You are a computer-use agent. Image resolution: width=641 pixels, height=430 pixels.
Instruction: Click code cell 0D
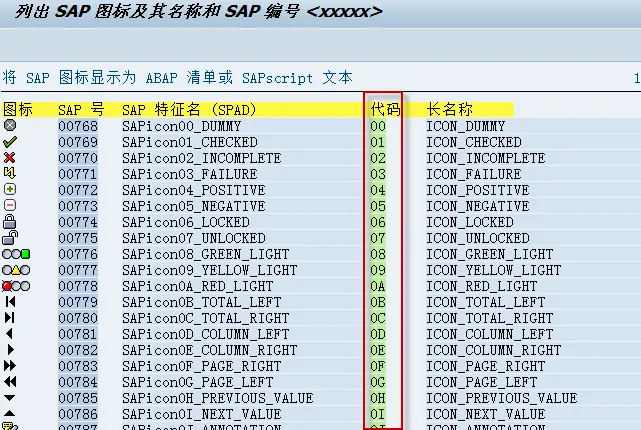[378, 334]
